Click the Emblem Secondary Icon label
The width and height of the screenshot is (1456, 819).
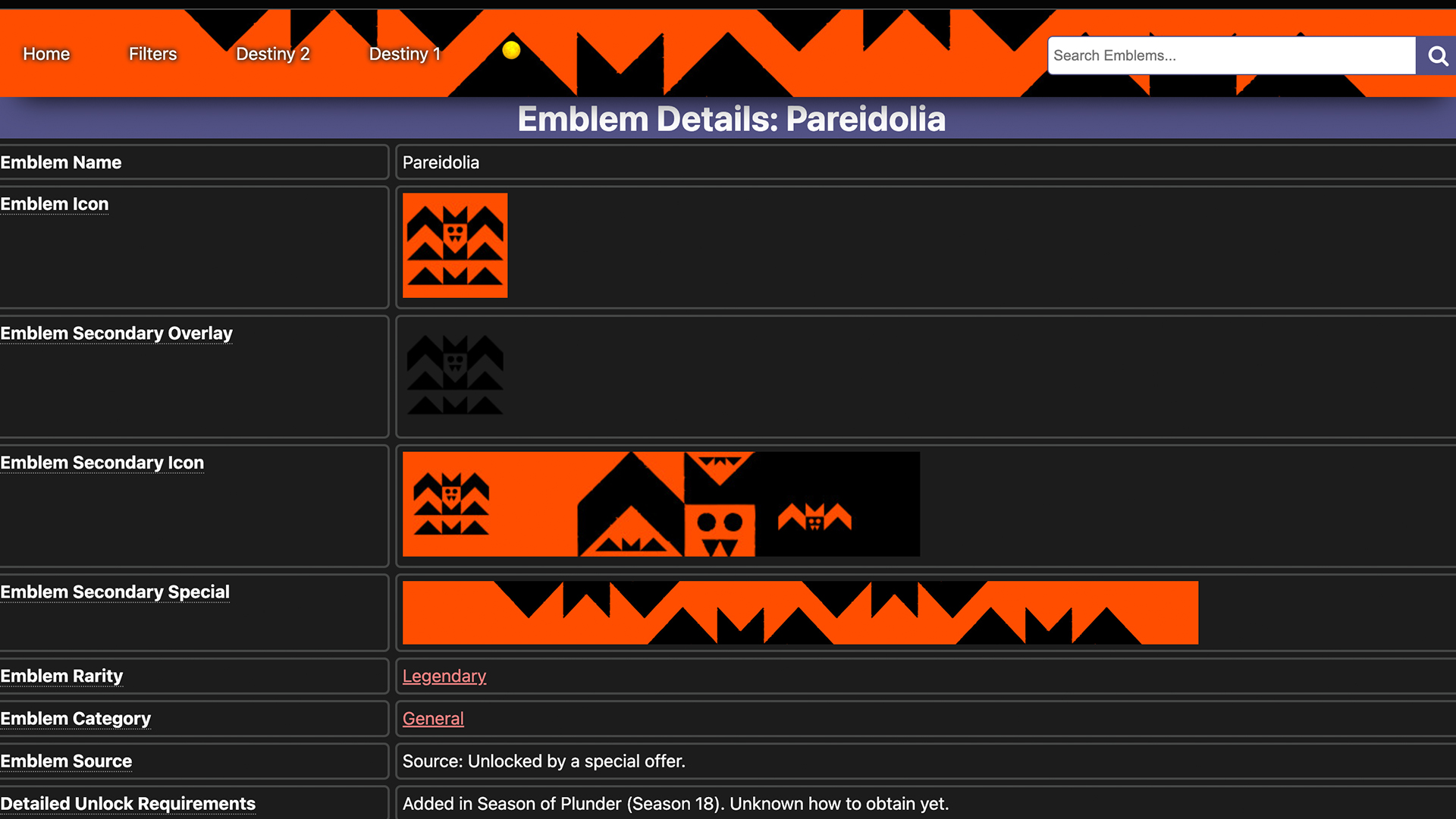(x=102, y=463)
